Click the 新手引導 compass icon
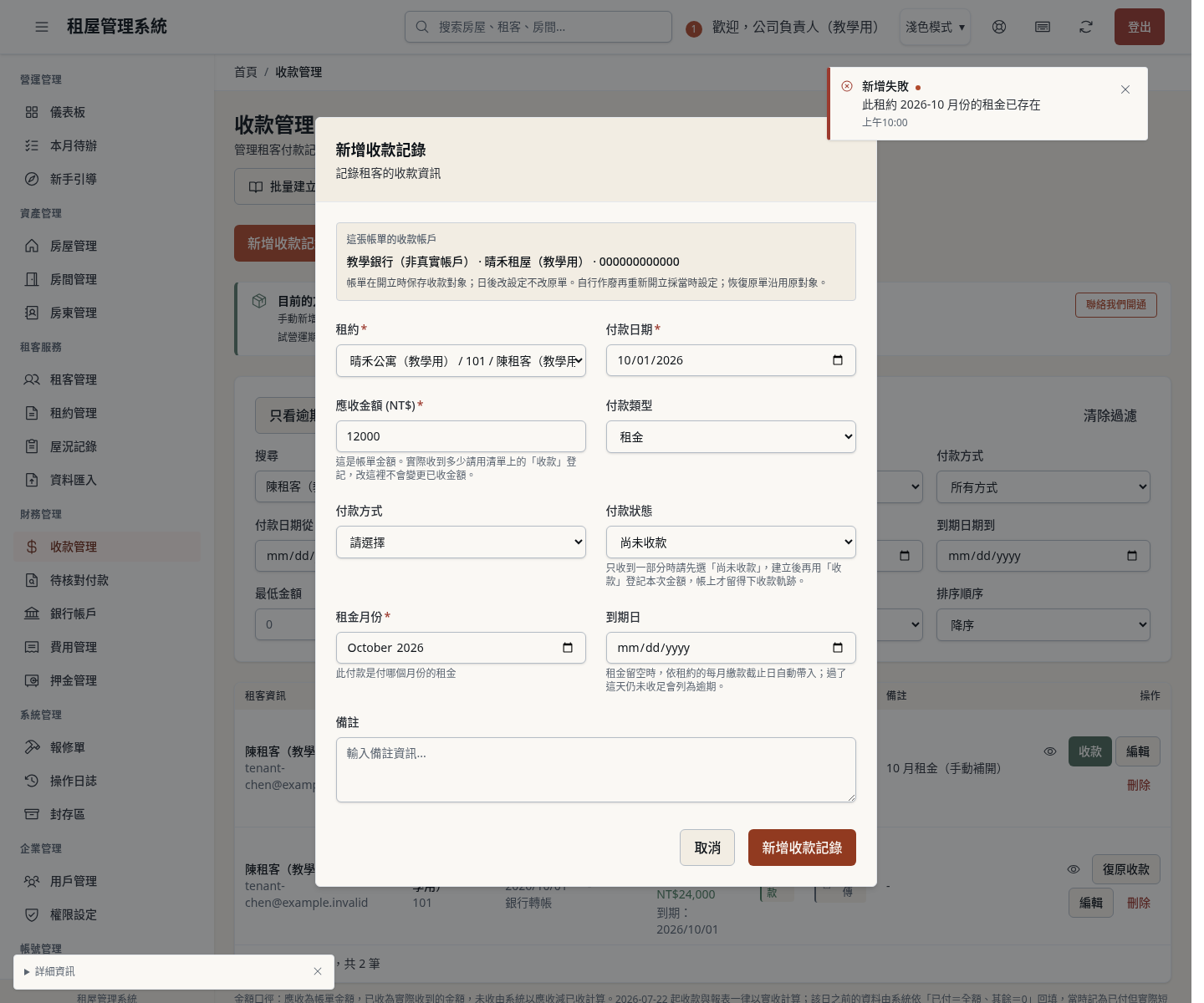Screen dimensions: 1204x1003 [32, 179]
